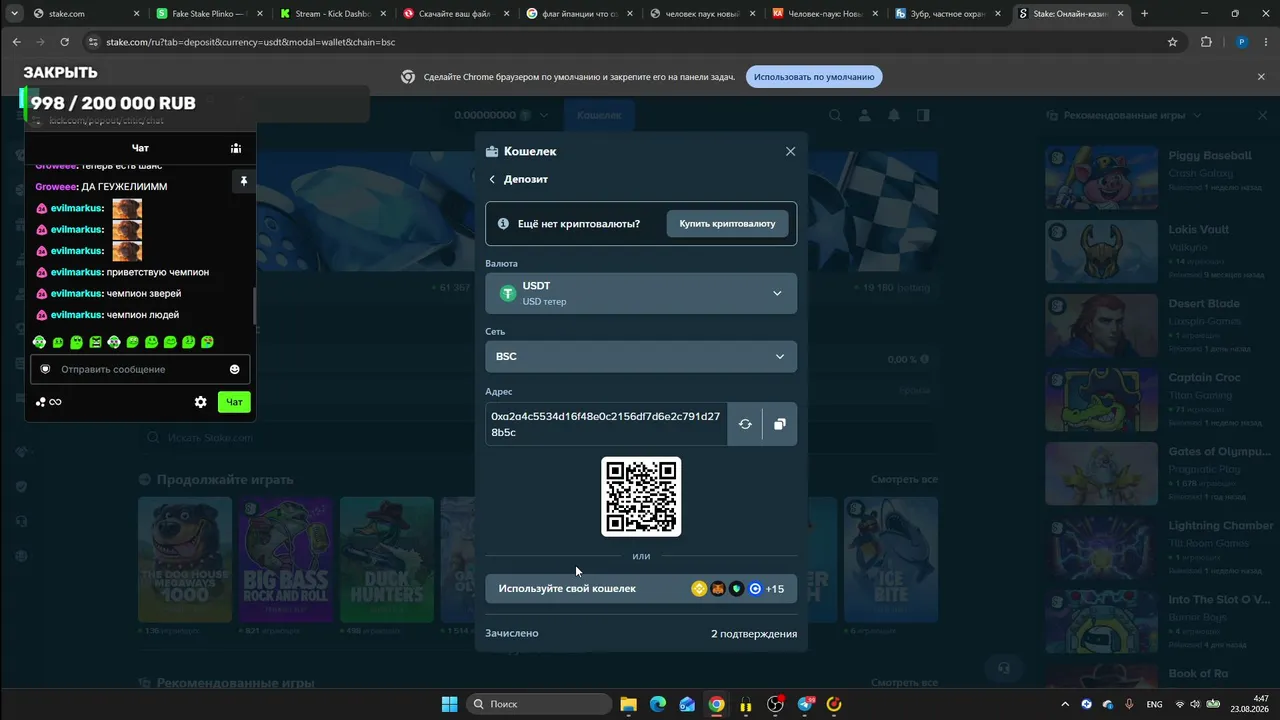Viewport: 1280px width, 720px height.
Task: Select the Чат tab header
Action: [x=140, y=148]
